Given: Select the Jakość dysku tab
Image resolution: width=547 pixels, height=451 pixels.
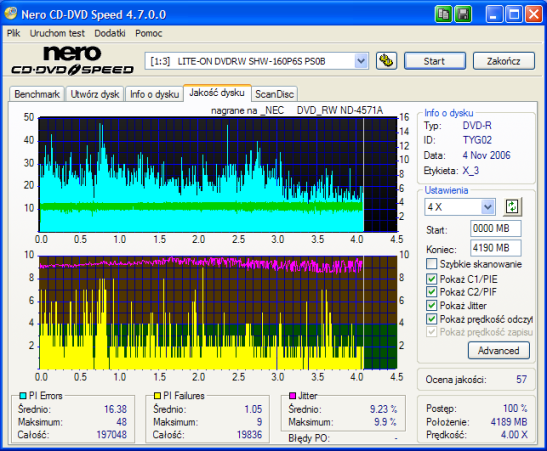Looking at the screenshot, I should 217,92.
